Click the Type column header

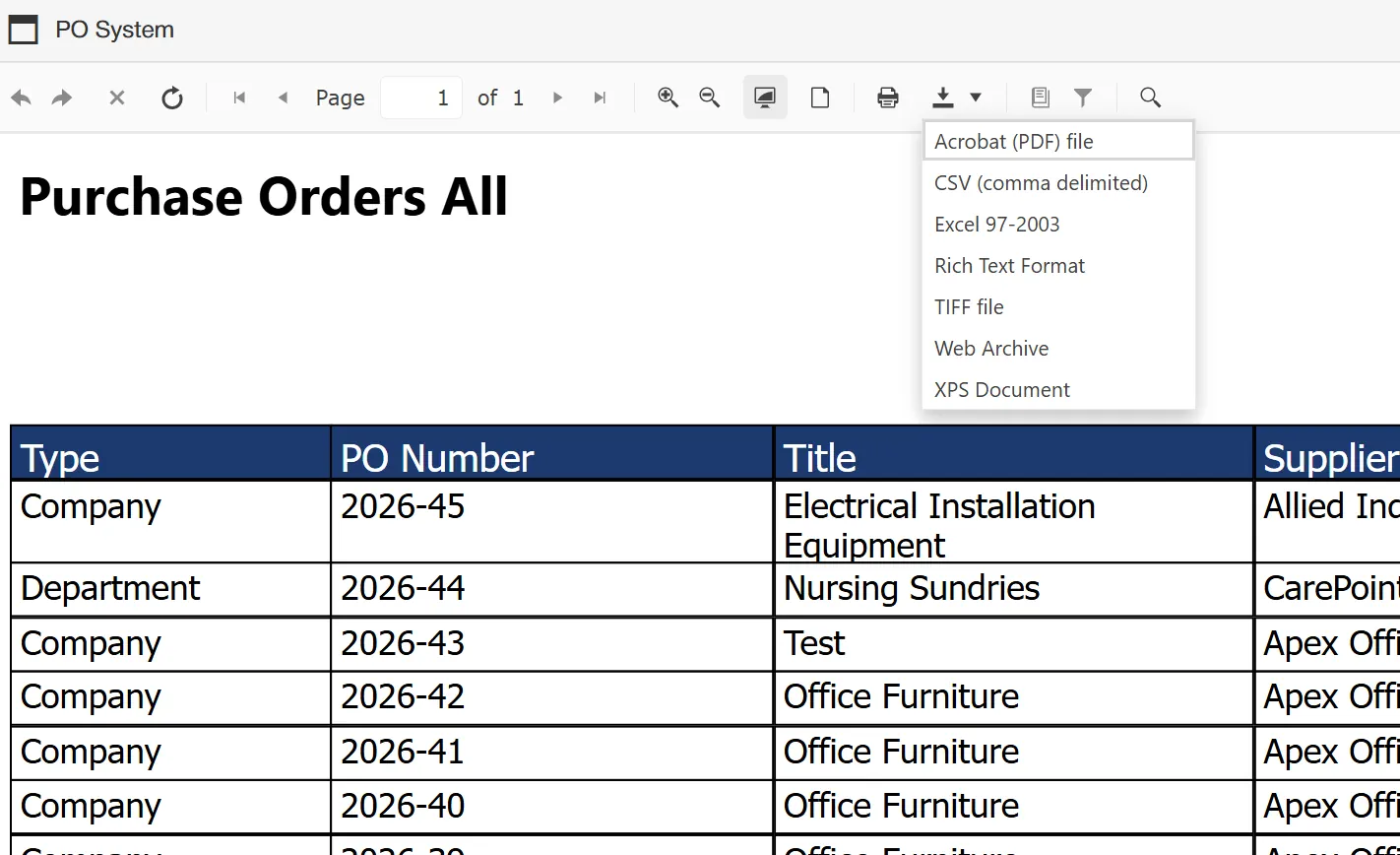(x=170, y=453)
